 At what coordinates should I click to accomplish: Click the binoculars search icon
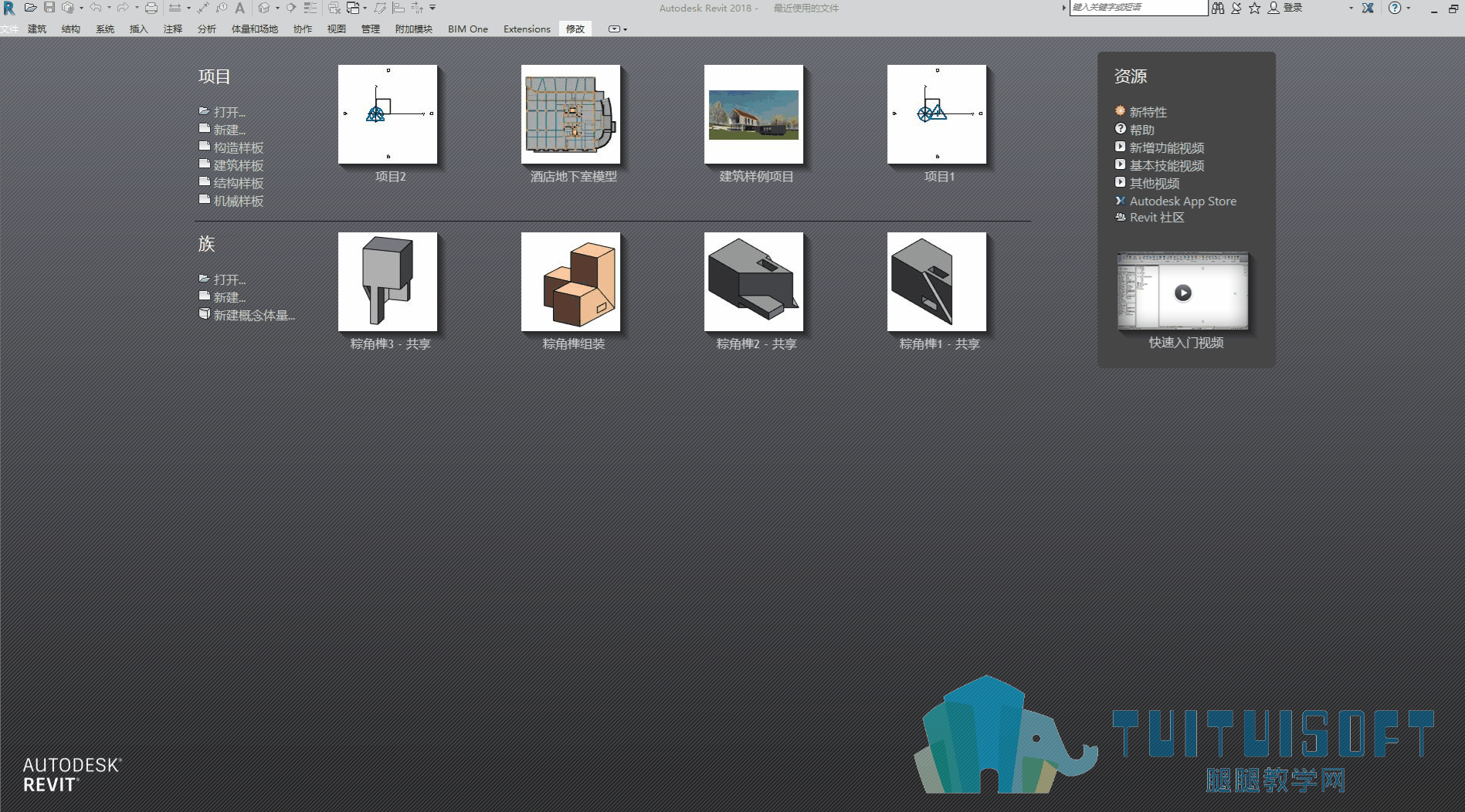1218,8
